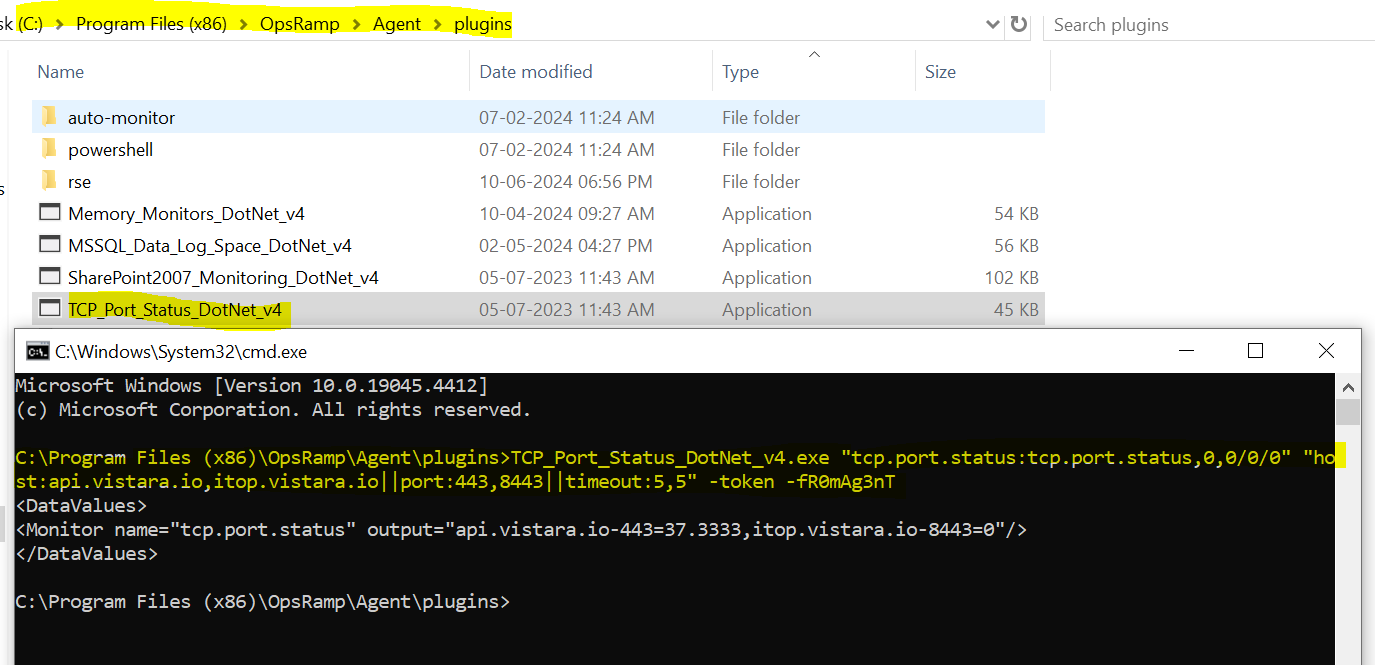Click the Search plugins field
Screen dimensions: 1375x665
click(1208, 24)
